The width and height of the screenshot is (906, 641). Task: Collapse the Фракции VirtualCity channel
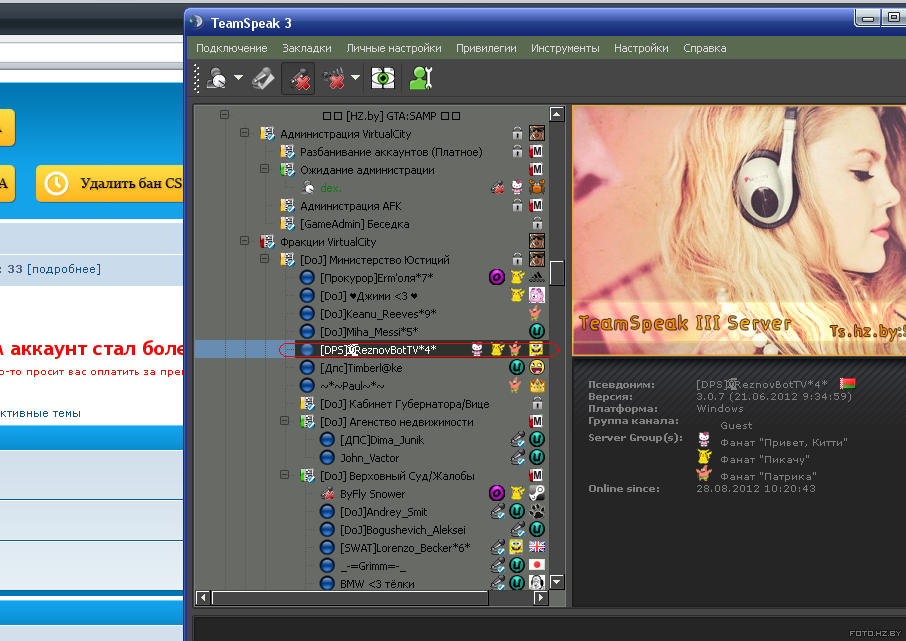pyautogui.click(x=244, y=240)
